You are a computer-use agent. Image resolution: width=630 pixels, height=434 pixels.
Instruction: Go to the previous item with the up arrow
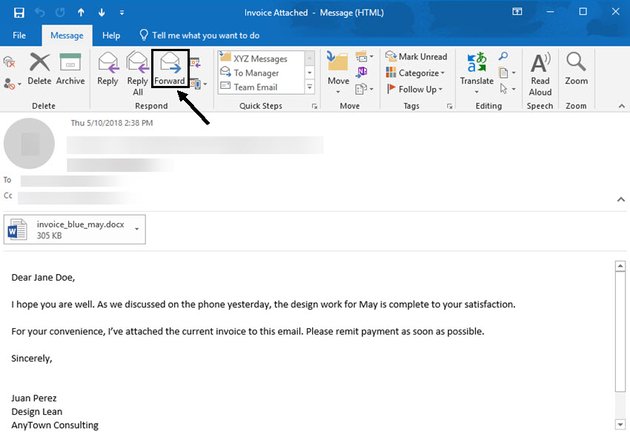click(81, 12)
